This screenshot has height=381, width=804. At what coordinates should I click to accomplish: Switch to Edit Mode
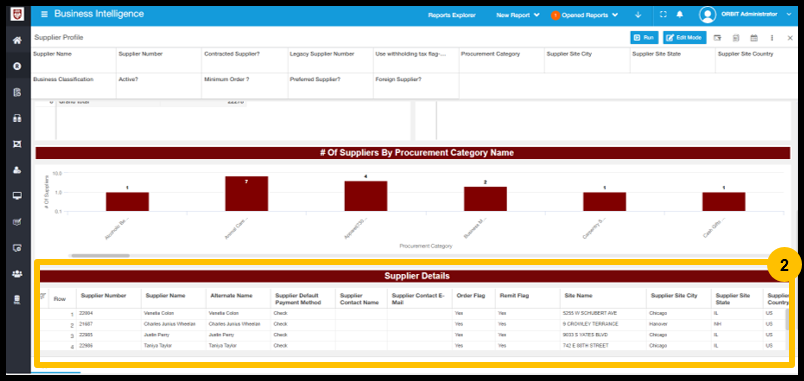click(685, 37)
